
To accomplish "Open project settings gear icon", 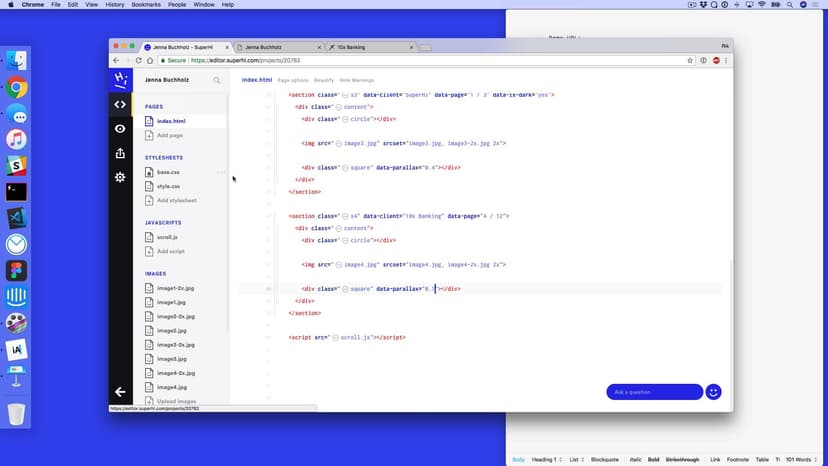I will tap(120, 177).
